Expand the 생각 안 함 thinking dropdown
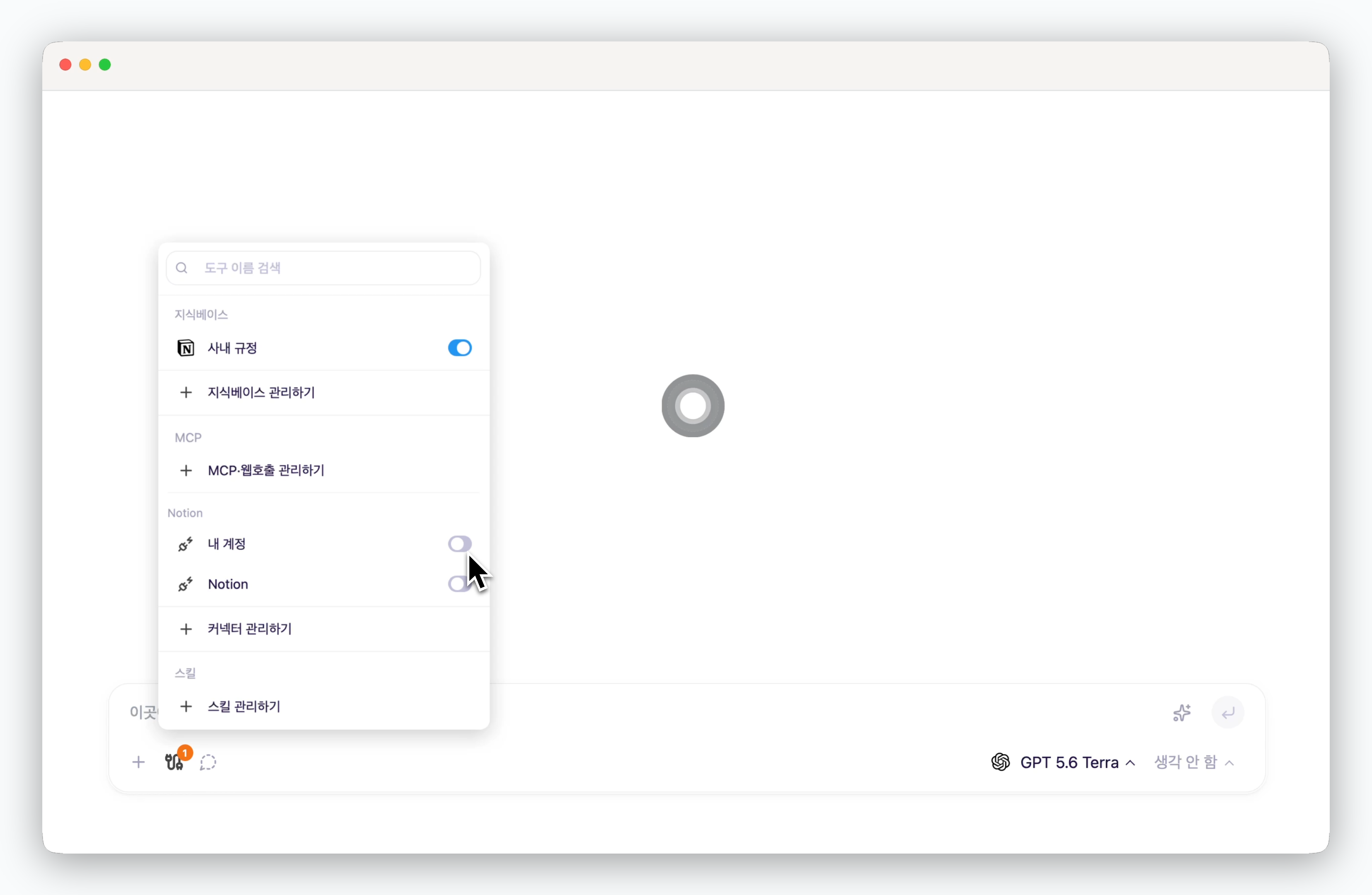Screen dimensions: 1372x895 pos(1193,762)
